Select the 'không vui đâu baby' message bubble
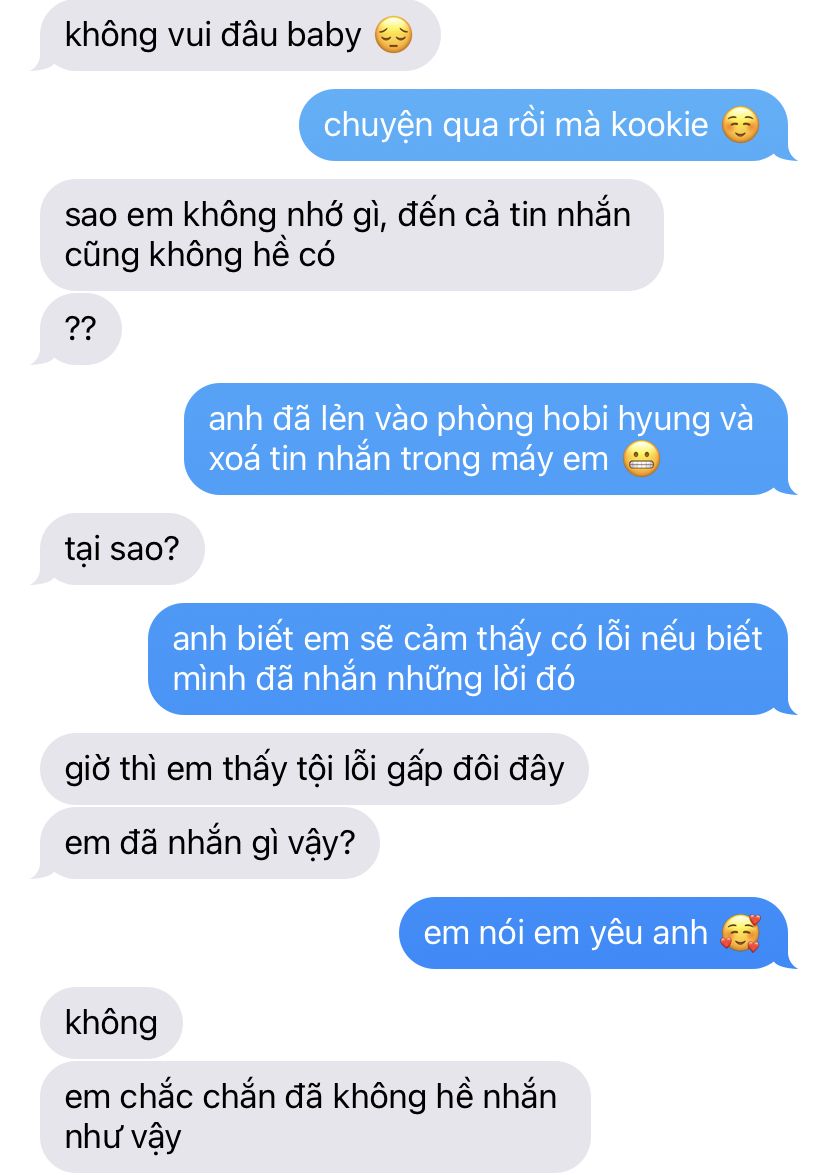 coord(236,35)
